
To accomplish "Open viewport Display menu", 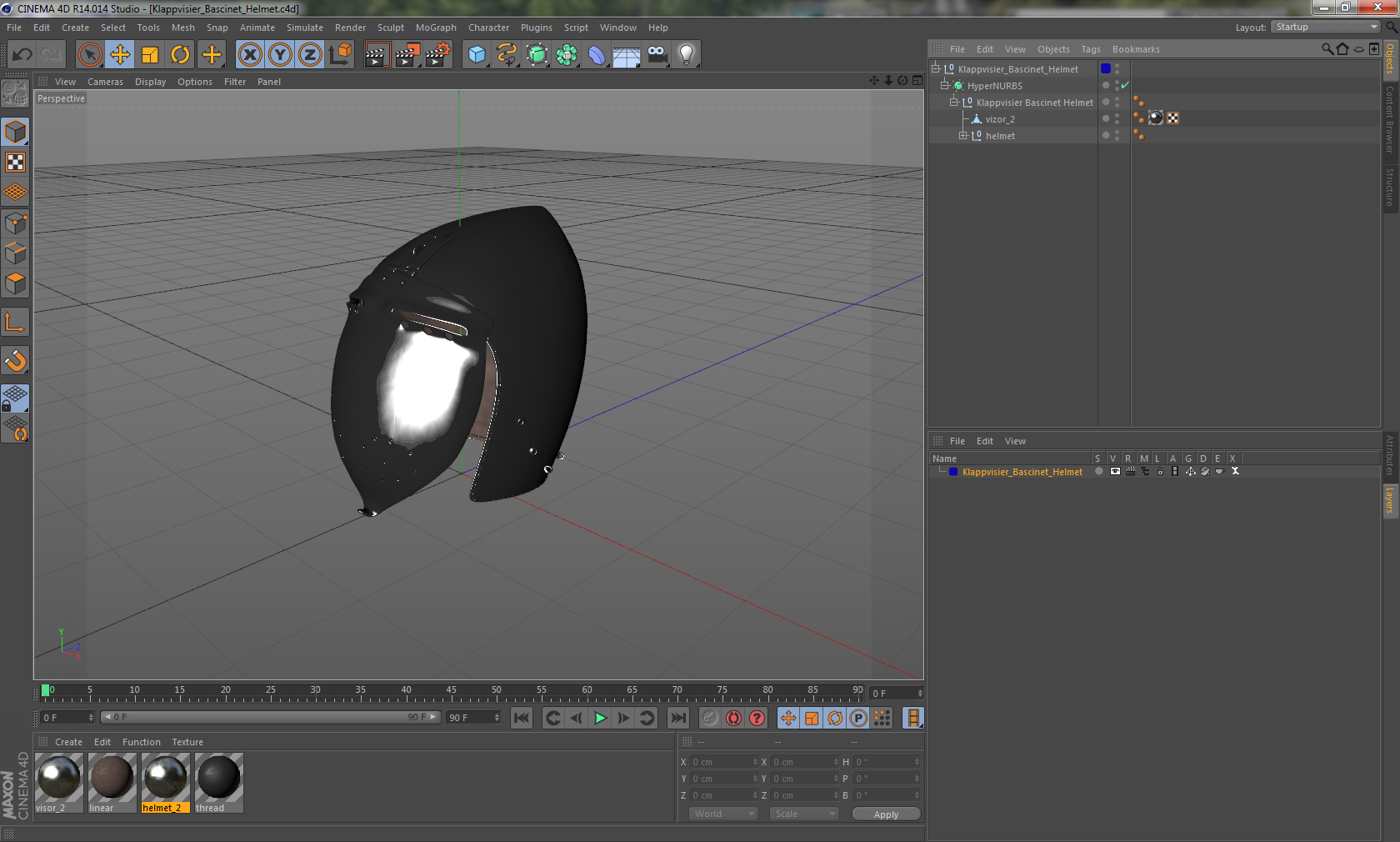I will [150, 82].
